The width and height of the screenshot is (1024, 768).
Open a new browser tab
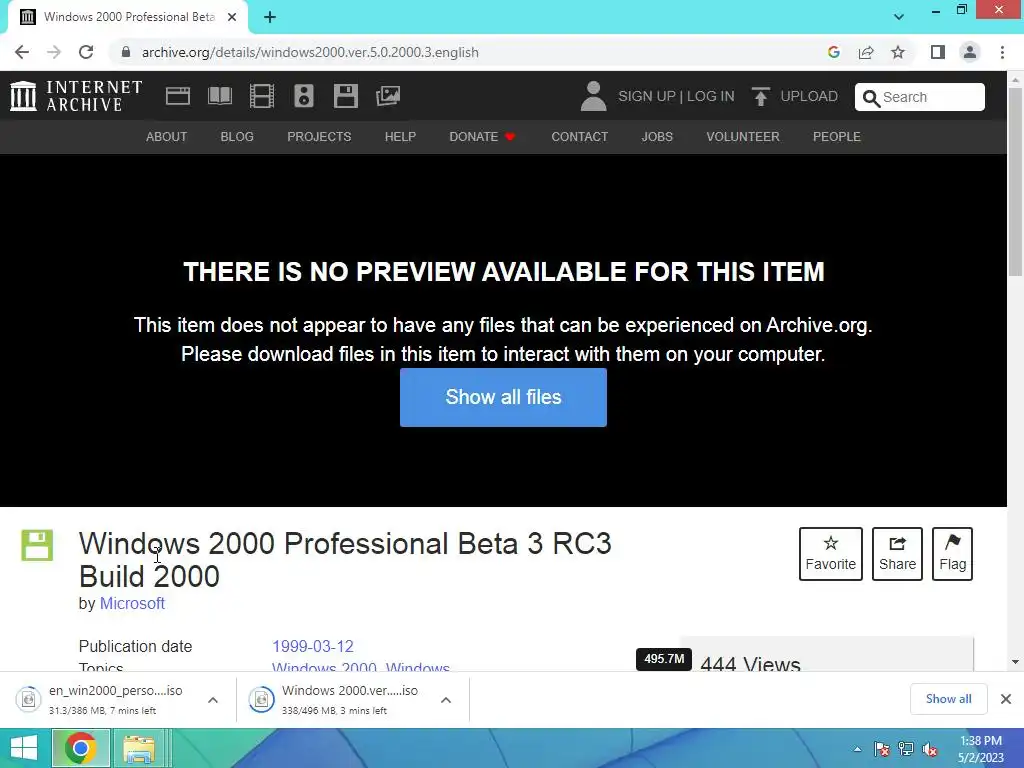[270, 17]
